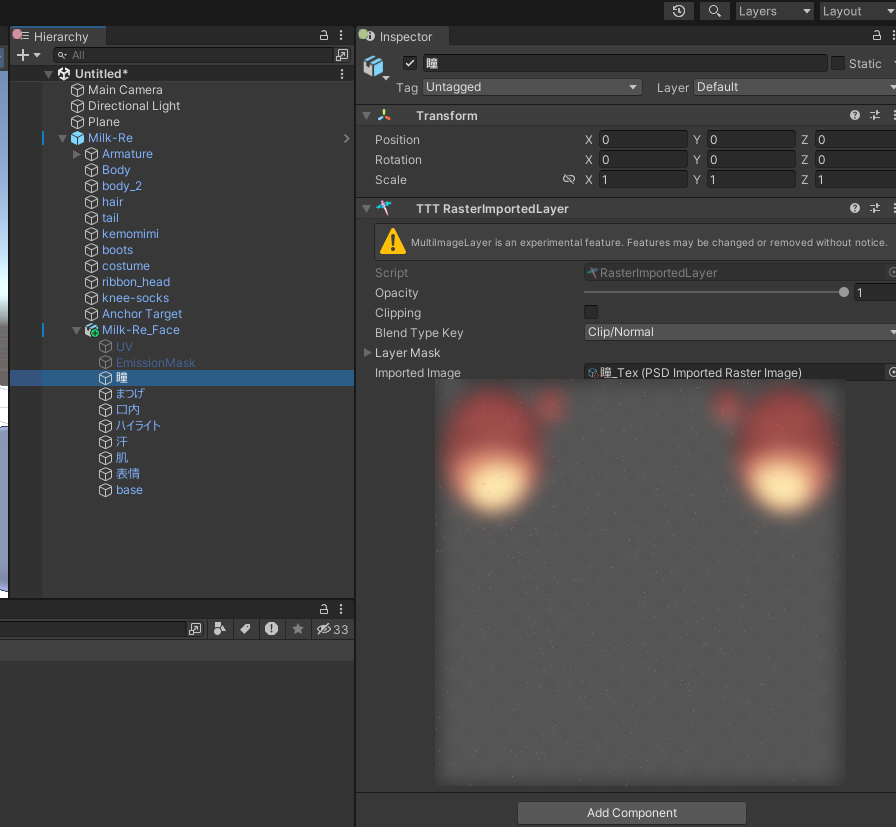Open TTT RasterImportedLayer help icon
896x827 pixels.
(855, 209)
